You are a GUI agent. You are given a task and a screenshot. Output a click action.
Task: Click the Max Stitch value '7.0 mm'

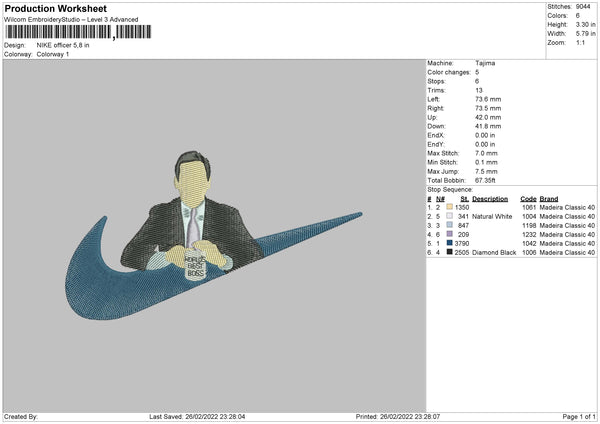(486, 153)
